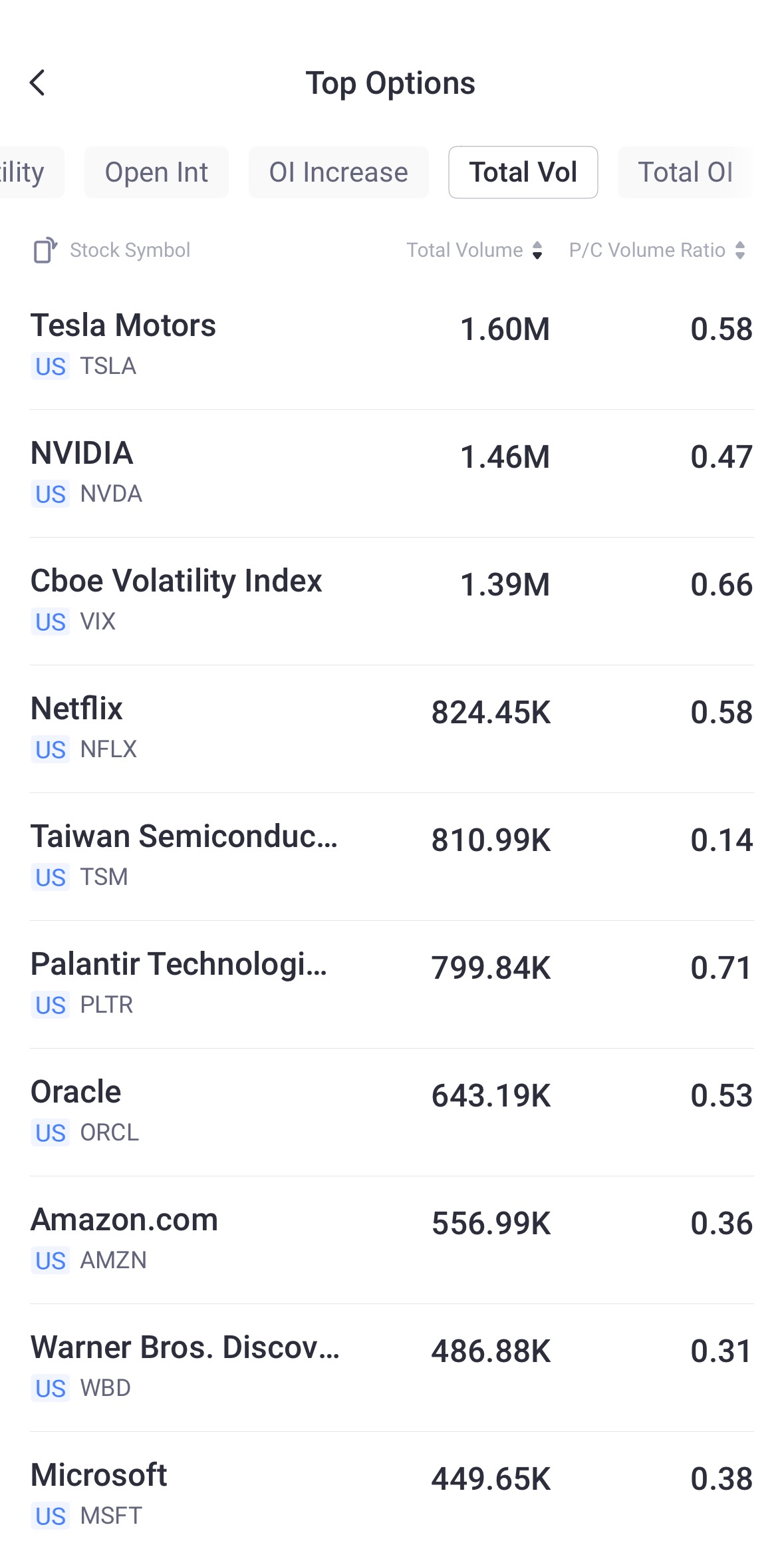Switch to the OI Increase tab
Viewport: 784px width, 1553px height.
(x=338, y=172)
